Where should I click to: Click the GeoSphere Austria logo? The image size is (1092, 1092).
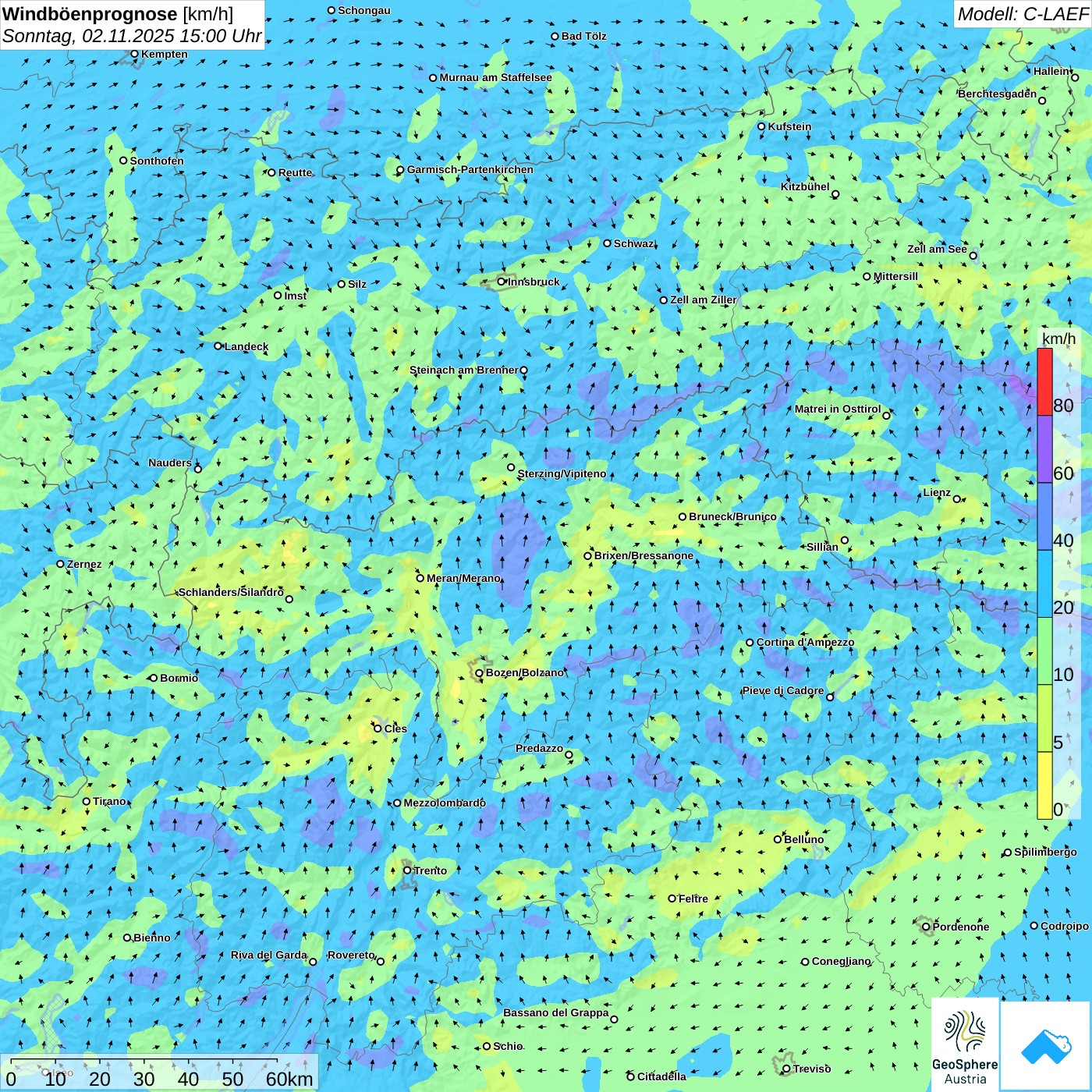point(965,1046)
